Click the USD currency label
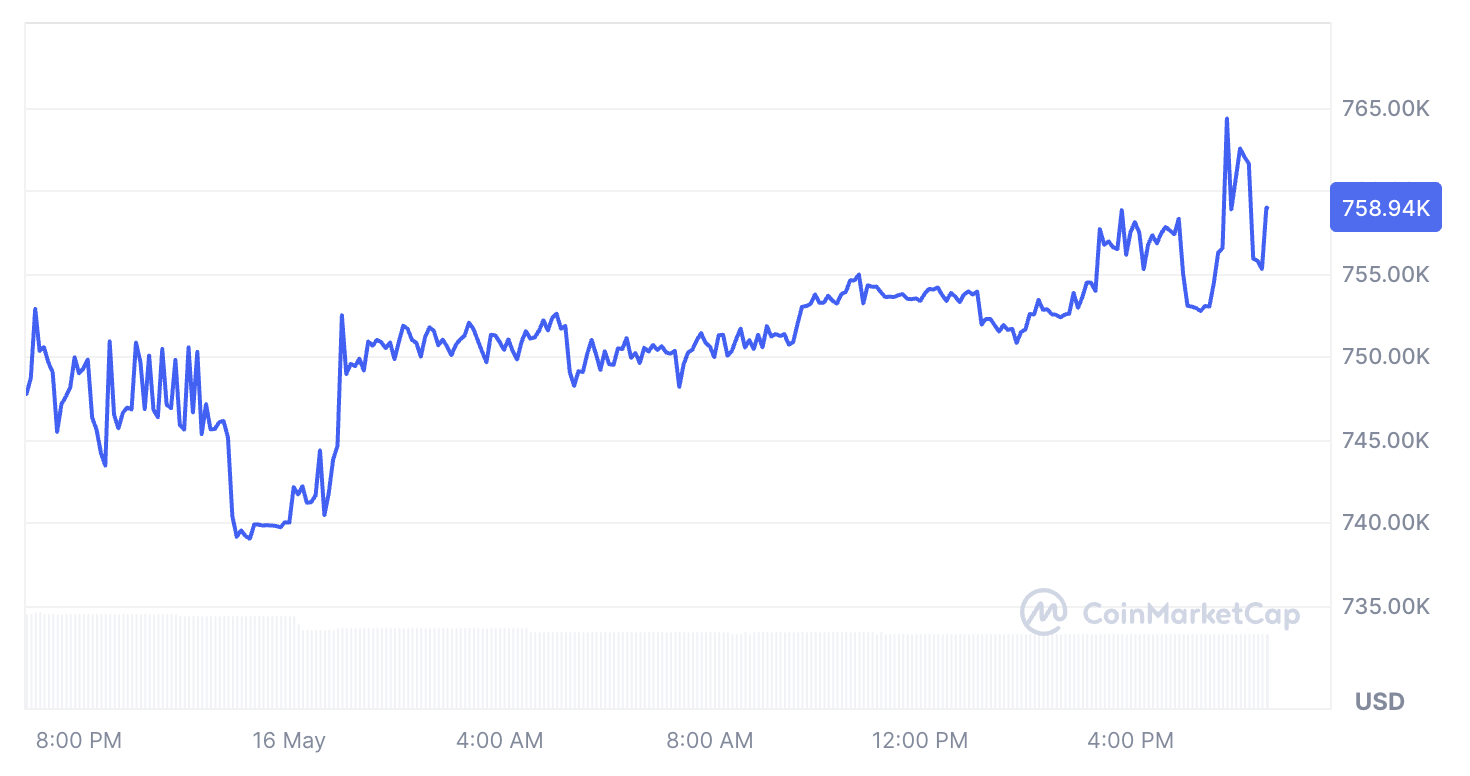Screen dimensions: 1470x776 [x=1379, y=702]
